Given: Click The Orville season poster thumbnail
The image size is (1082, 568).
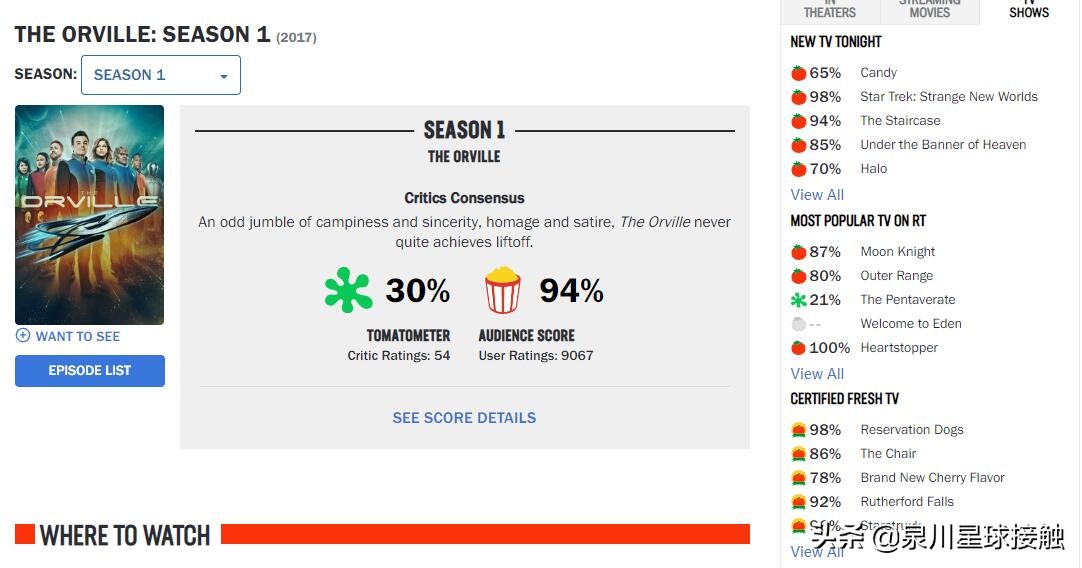Looking at the screenshot, I should (x=89, y=215).
